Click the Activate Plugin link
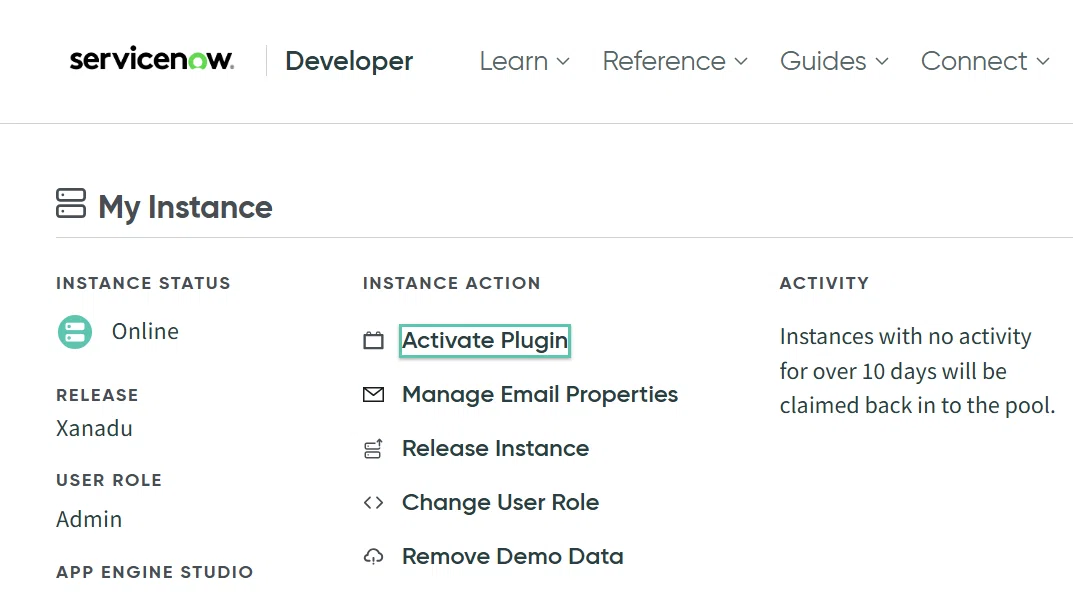The image size is (1073, 597). (x=484, y=340)
